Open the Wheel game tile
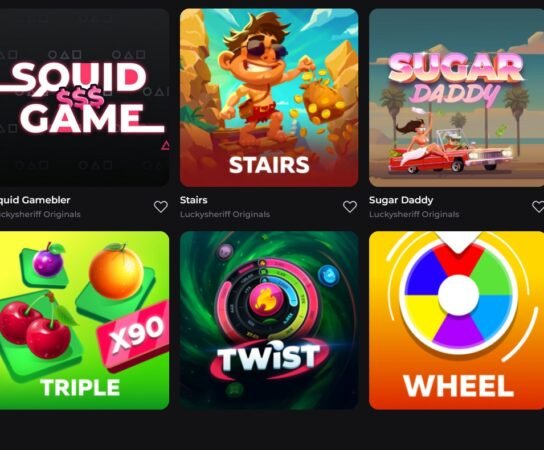 [456, 320]
